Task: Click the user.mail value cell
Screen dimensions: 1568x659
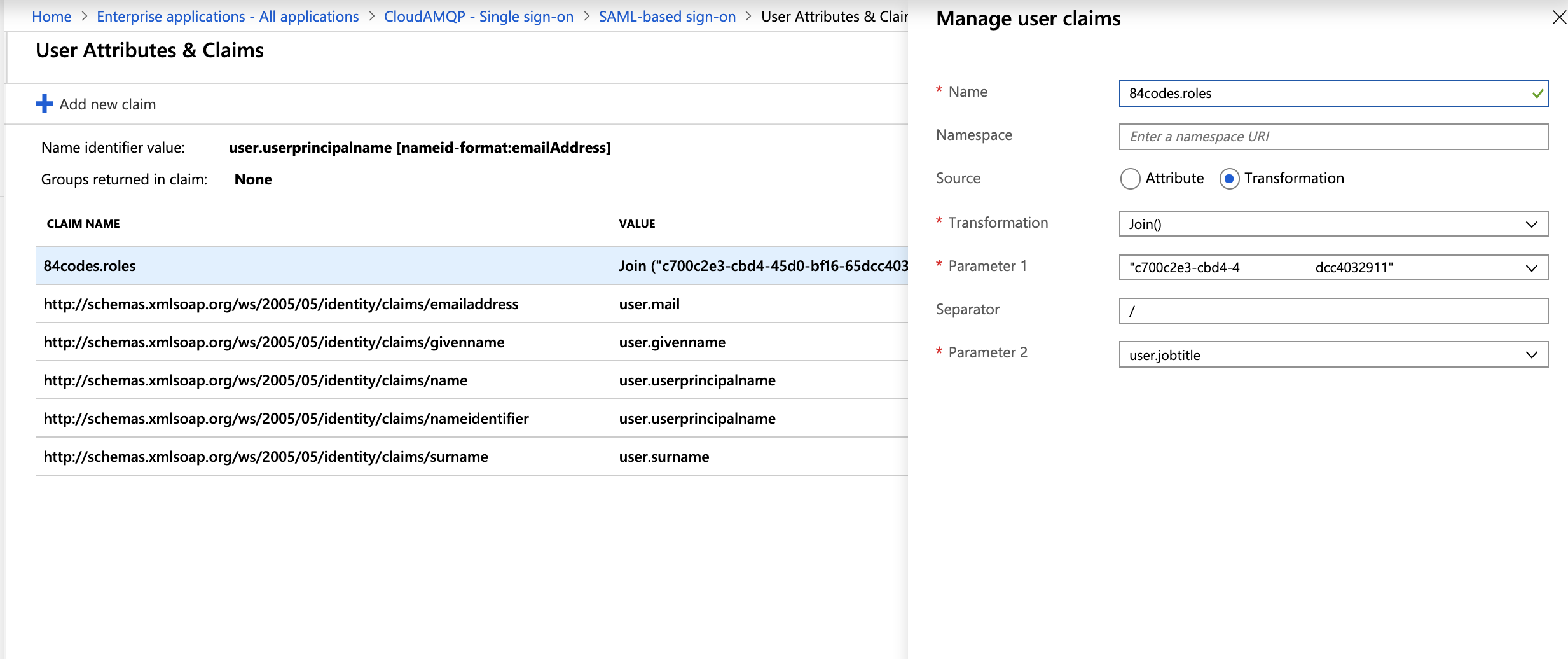Action: 649,304
